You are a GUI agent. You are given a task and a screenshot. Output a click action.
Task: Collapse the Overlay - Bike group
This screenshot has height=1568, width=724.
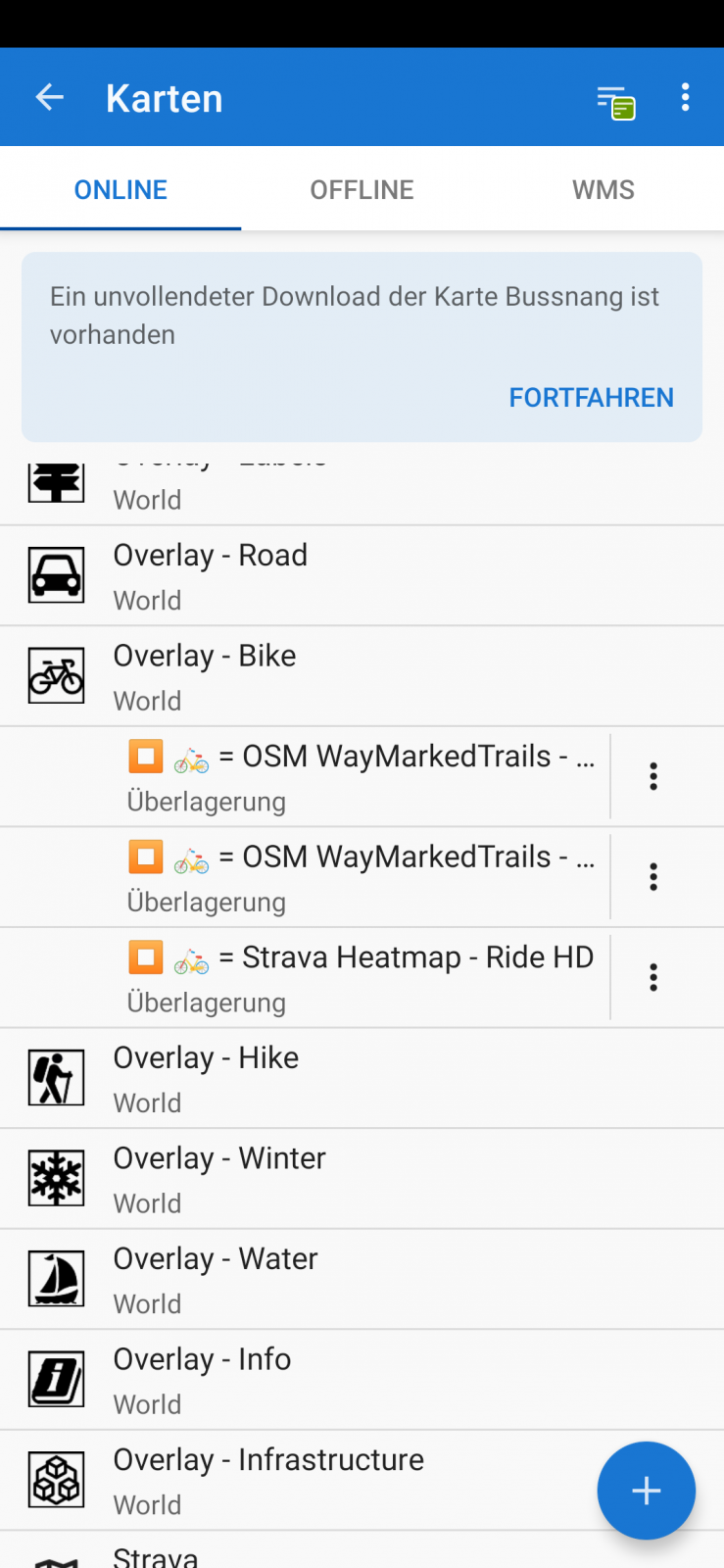(362, 676)
